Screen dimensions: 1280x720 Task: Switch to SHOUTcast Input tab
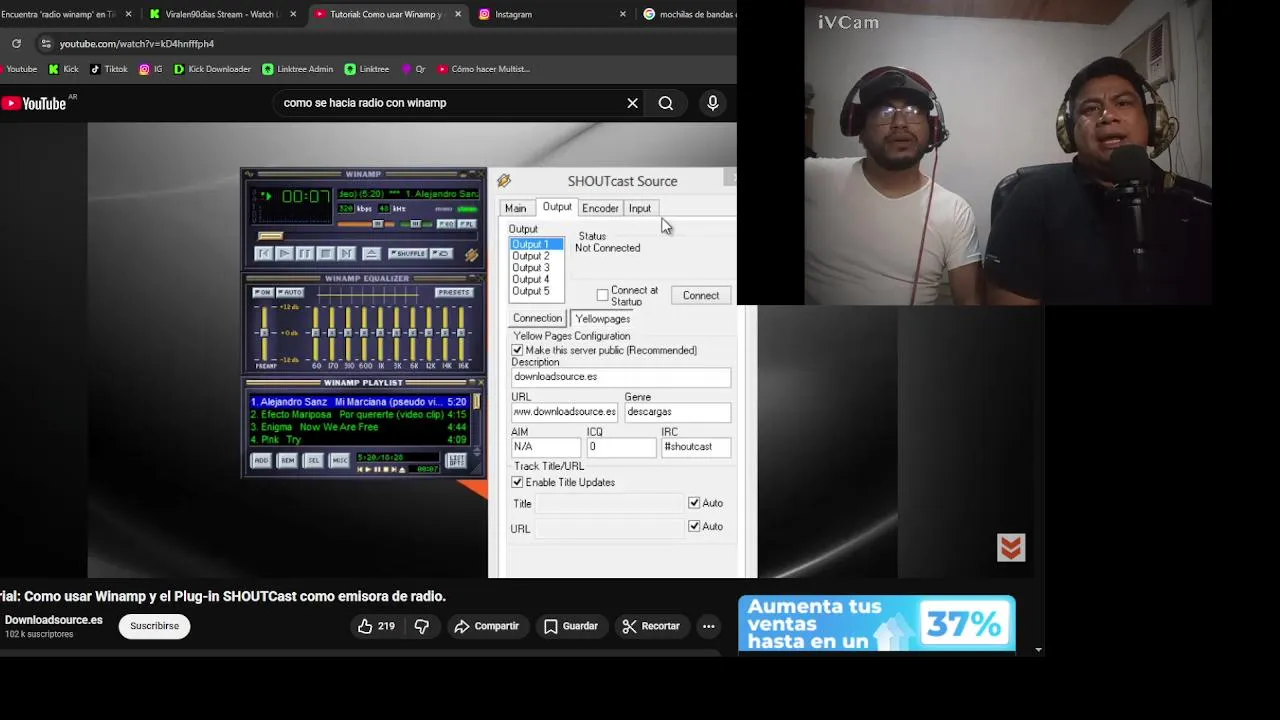coord(639,208)
